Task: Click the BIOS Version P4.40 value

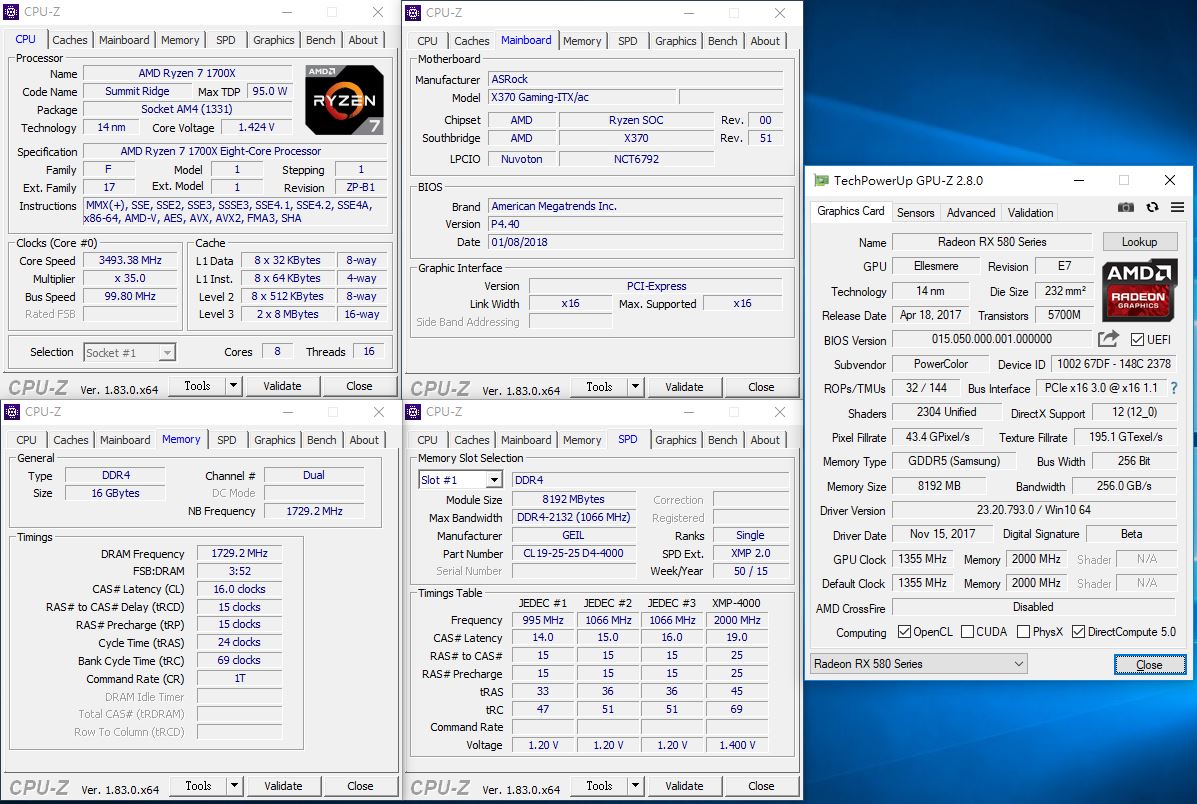Action: (x=636, y=224)
